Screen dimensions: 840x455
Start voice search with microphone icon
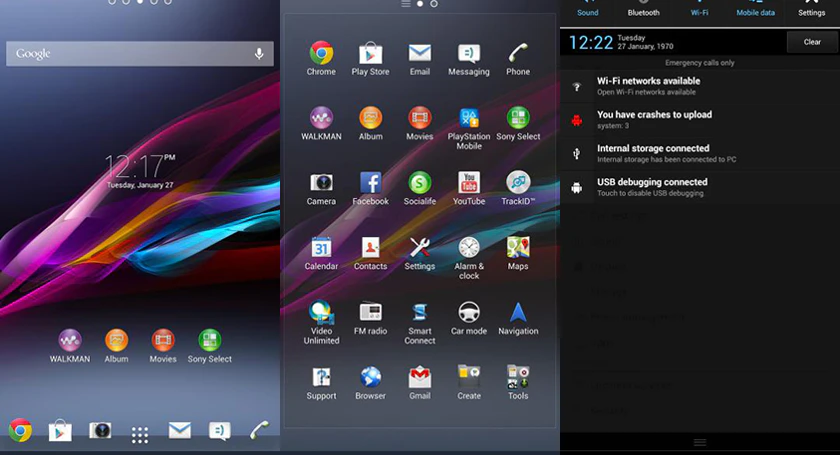259,54
